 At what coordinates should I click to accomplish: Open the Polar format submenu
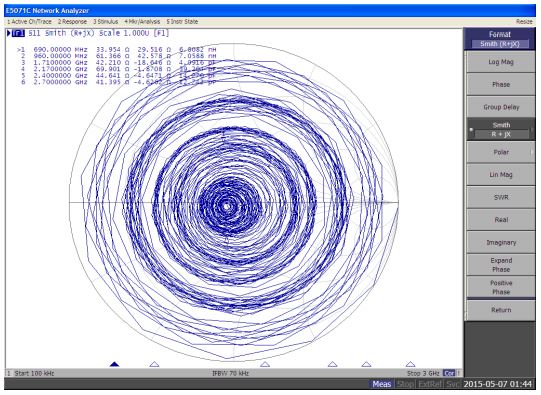click(x=501, y=152)
